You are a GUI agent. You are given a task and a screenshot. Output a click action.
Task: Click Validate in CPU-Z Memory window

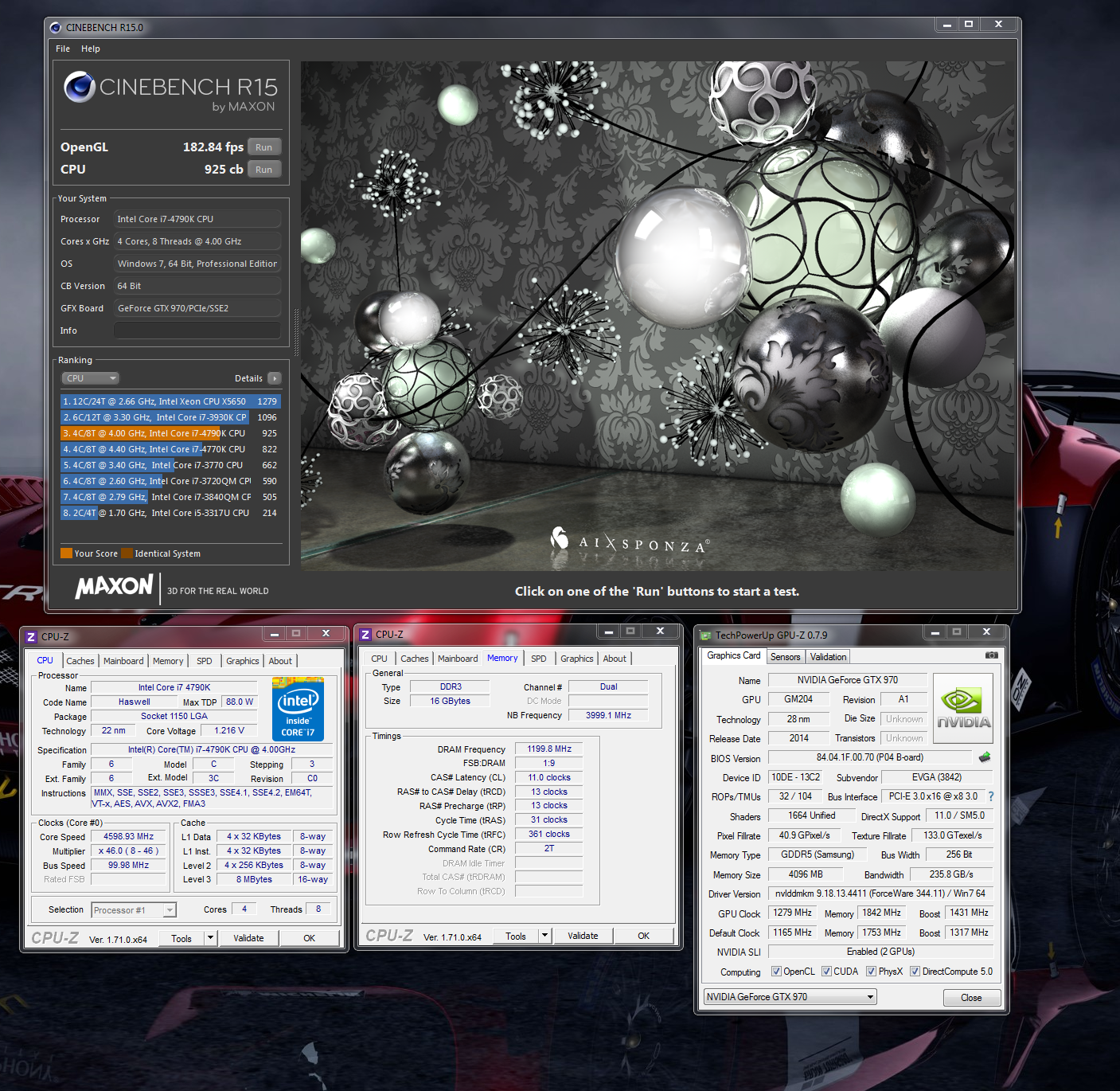click(583, 936)
